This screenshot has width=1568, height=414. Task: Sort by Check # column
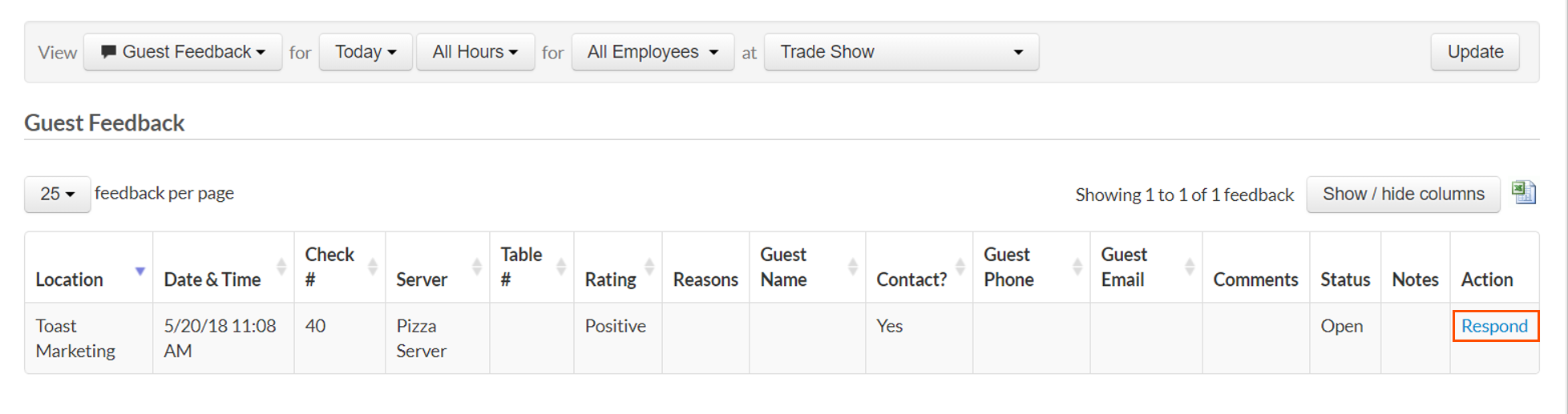pyautogui.click(x=373, y=267)
